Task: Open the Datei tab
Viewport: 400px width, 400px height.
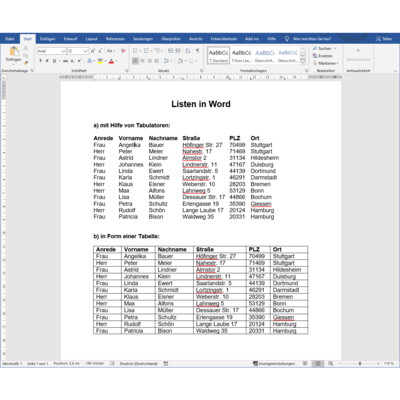Action: click(10, 39)
